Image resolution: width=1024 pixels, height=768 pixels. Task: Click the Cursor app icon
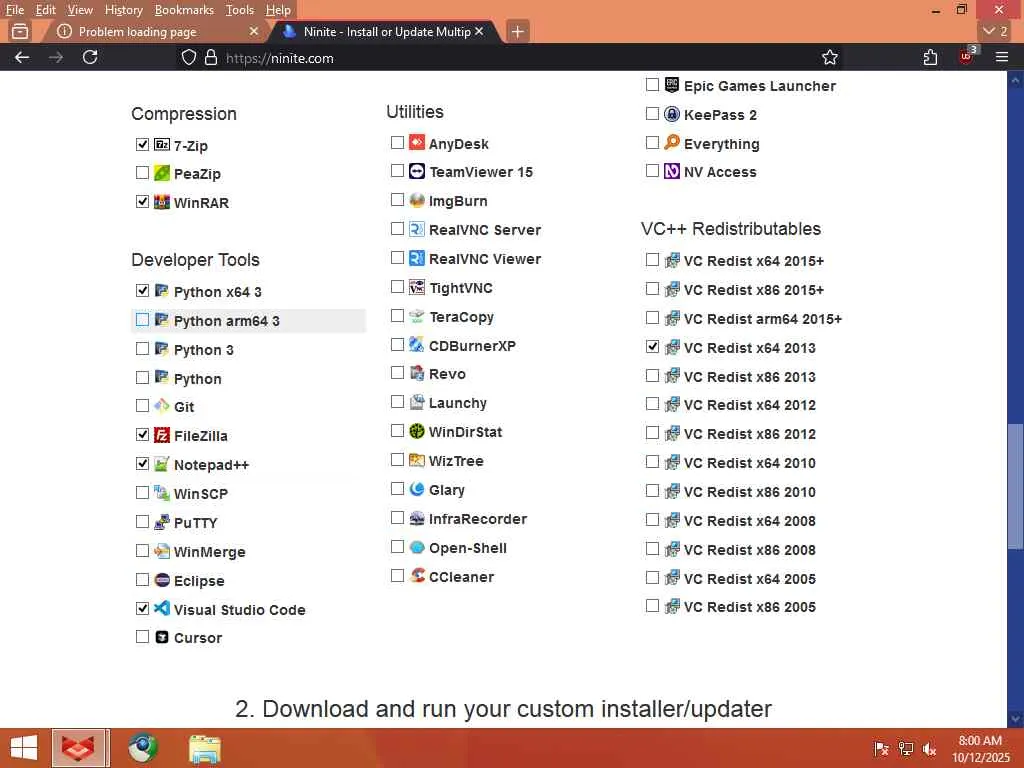point(162,637)
